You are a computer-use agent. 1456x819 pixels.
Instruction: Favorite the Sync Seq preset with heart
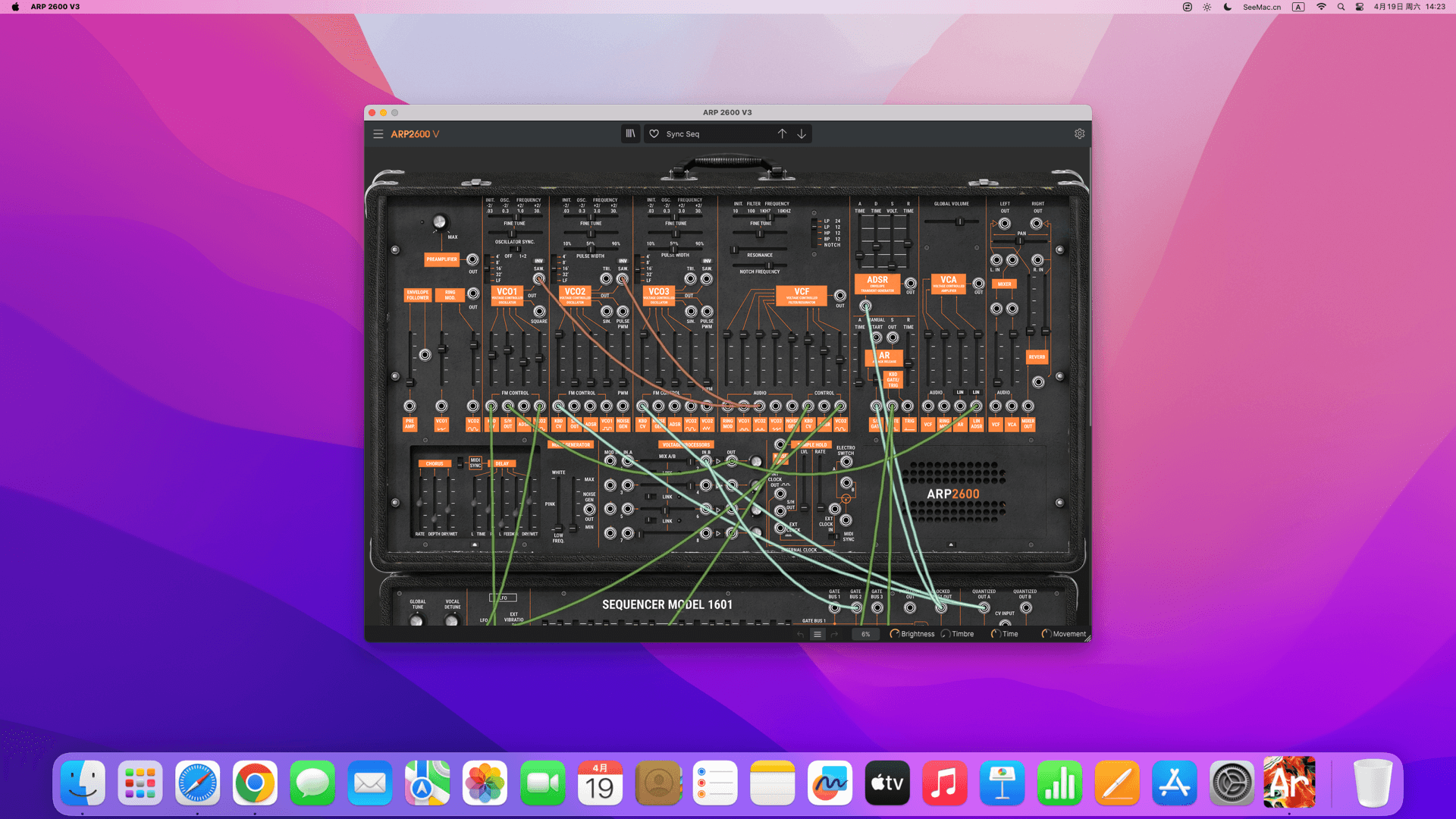click(x=654, y=134)
